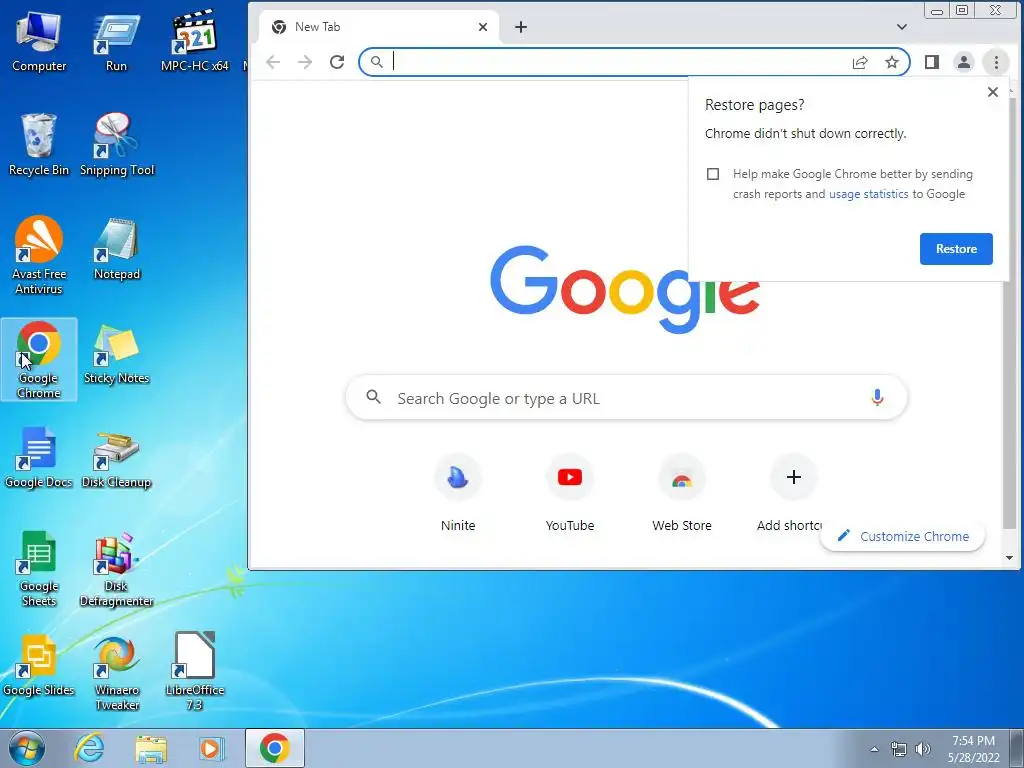Screen dimensions: 1024x768
Task: Show hidden system tray icons
Action: click(874, 749)
